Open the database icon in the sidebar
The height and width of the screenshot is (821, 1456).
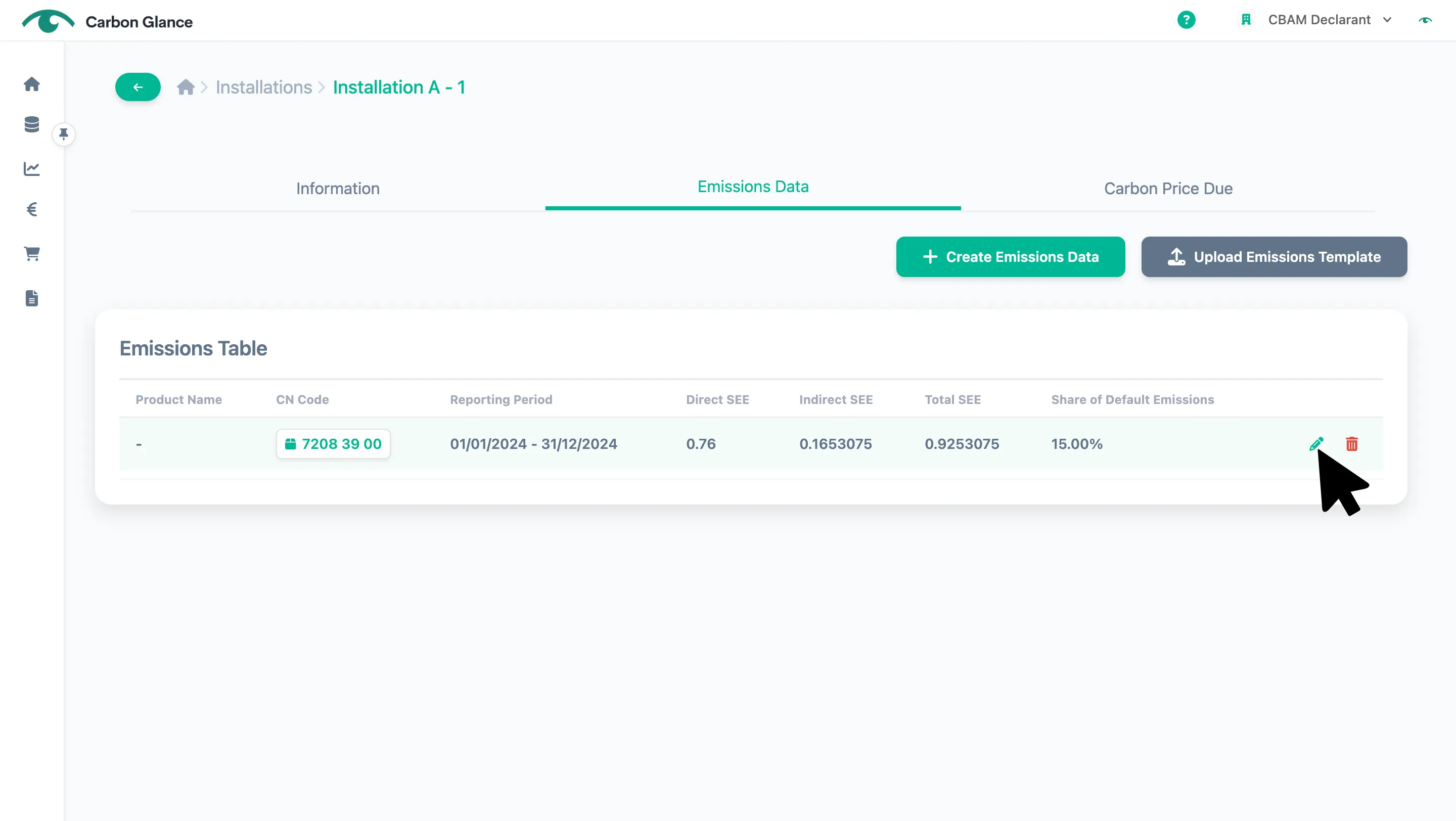tap(32, 124)
